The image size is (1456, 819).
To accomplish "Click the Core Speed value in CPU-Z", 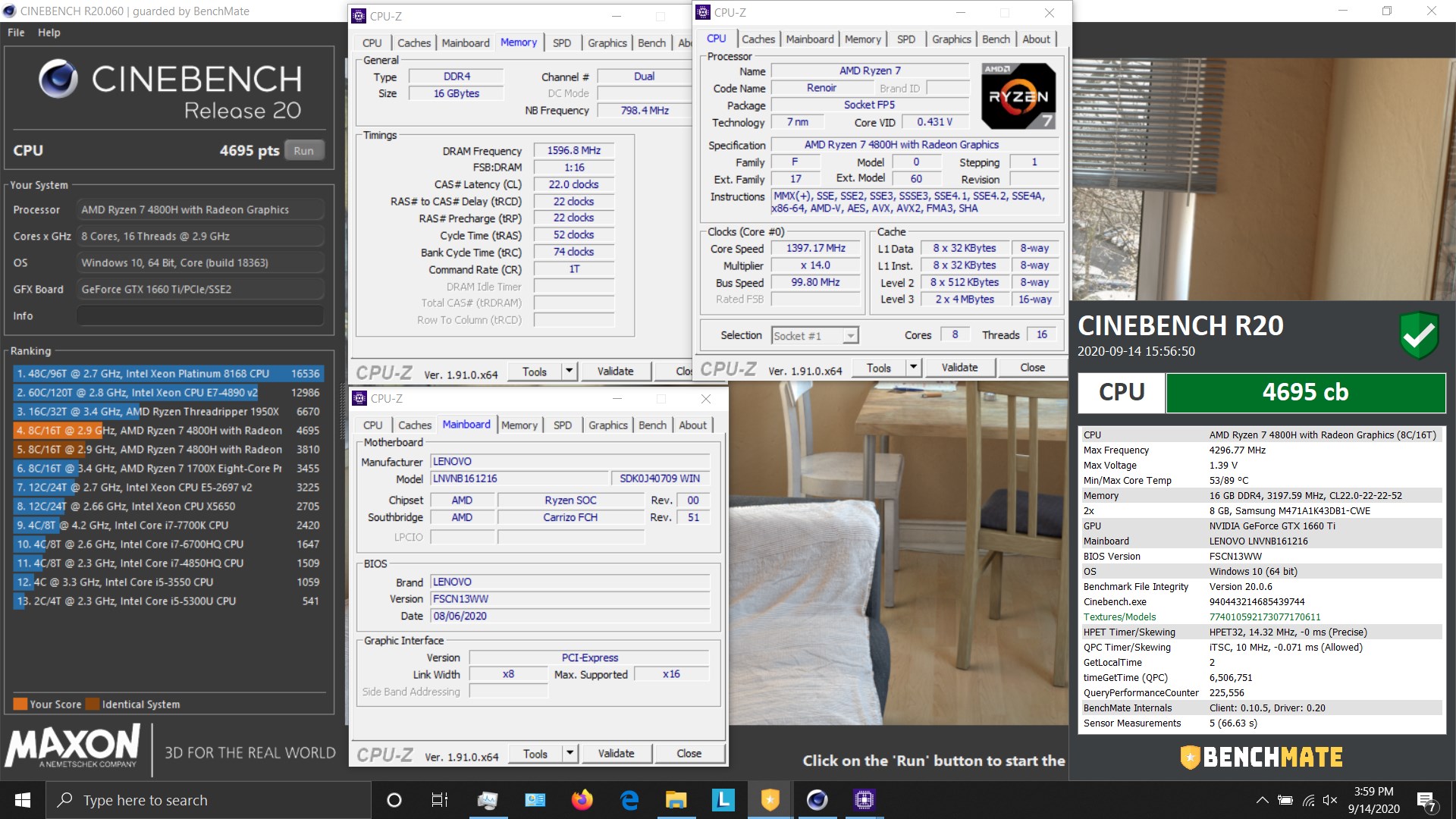I will 816,248.
